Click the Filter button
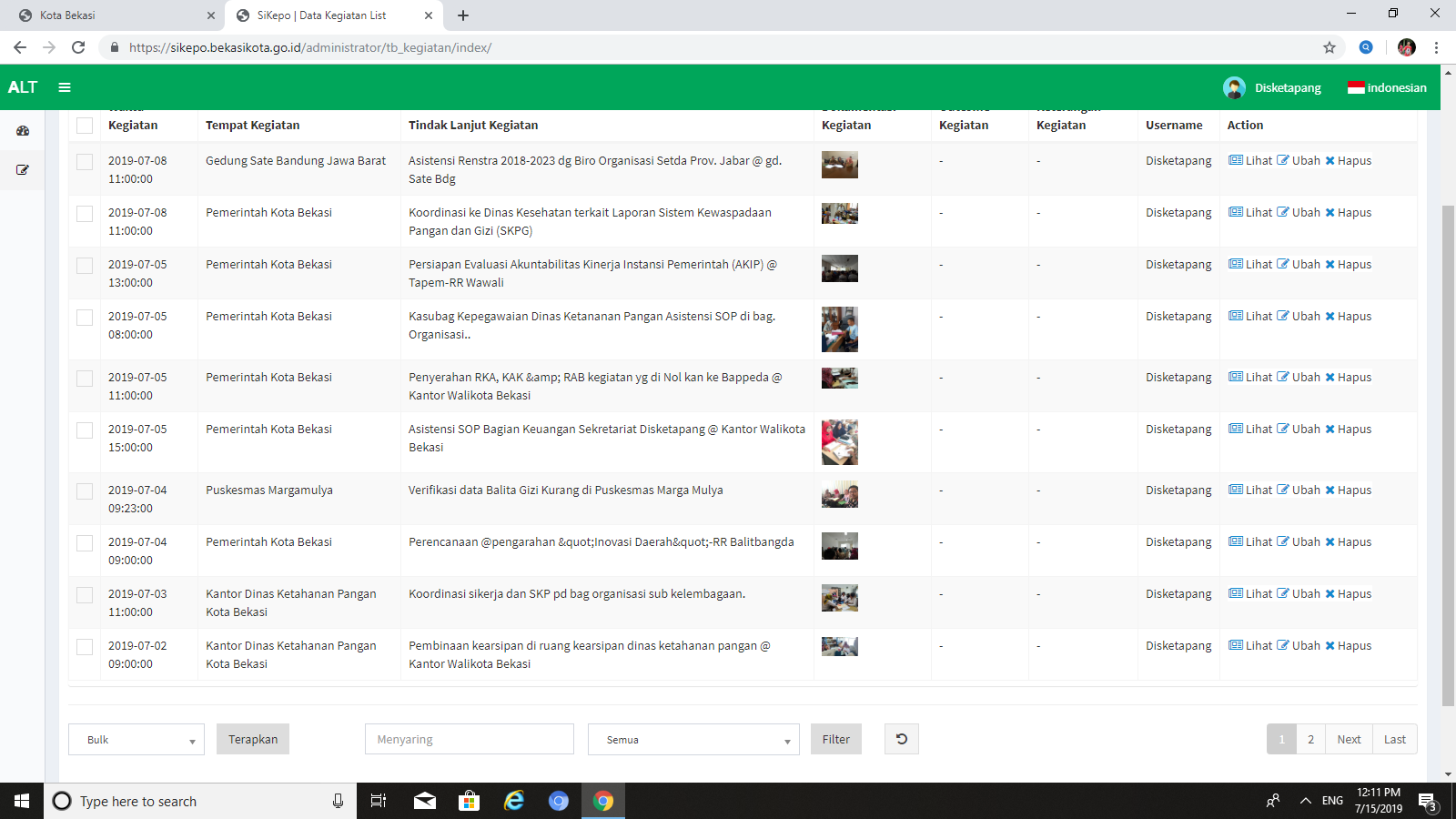The image size is (1456, 819). pyautogui.click(x=835, y=739)
